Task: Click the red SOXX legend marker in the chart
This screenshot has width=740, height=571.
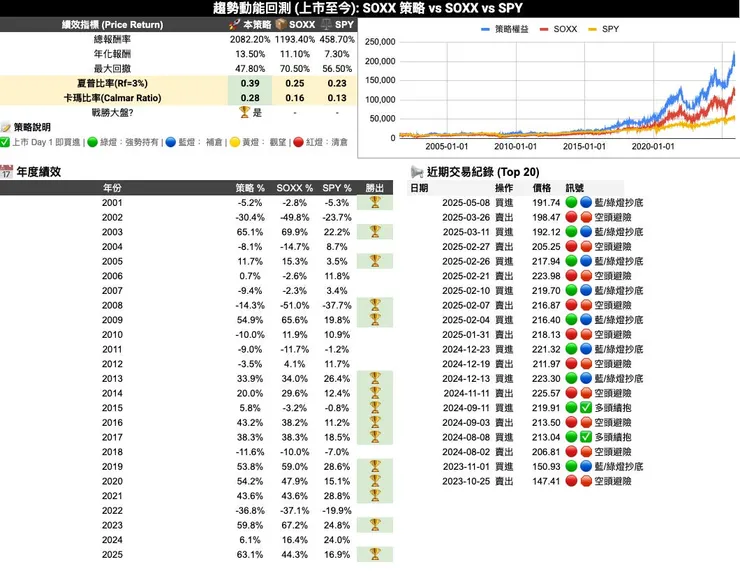Action: pyautogui.click(x=544, y=29)
